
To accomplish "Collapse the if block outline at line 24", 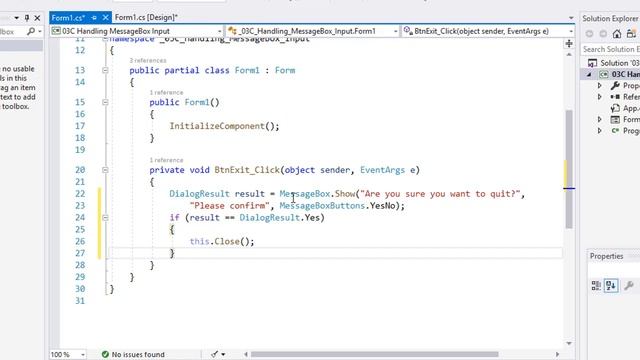I will tap(105, 218).
